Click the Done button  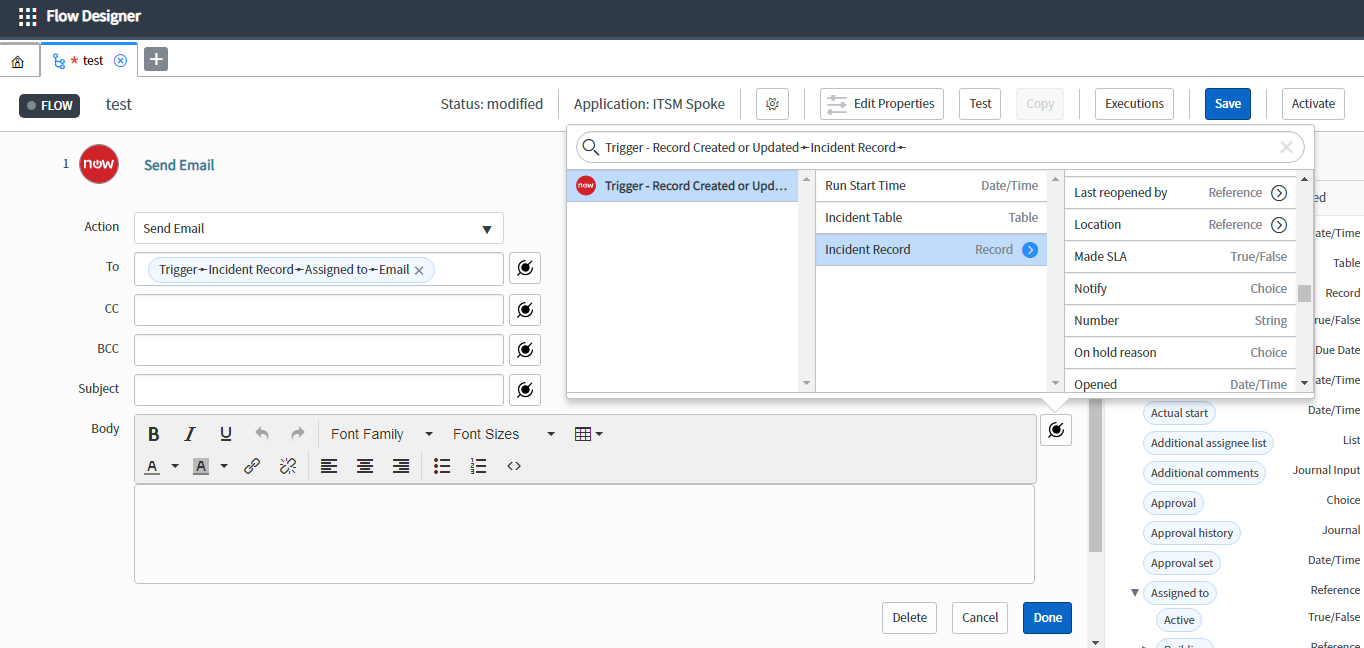(1047, 618)
